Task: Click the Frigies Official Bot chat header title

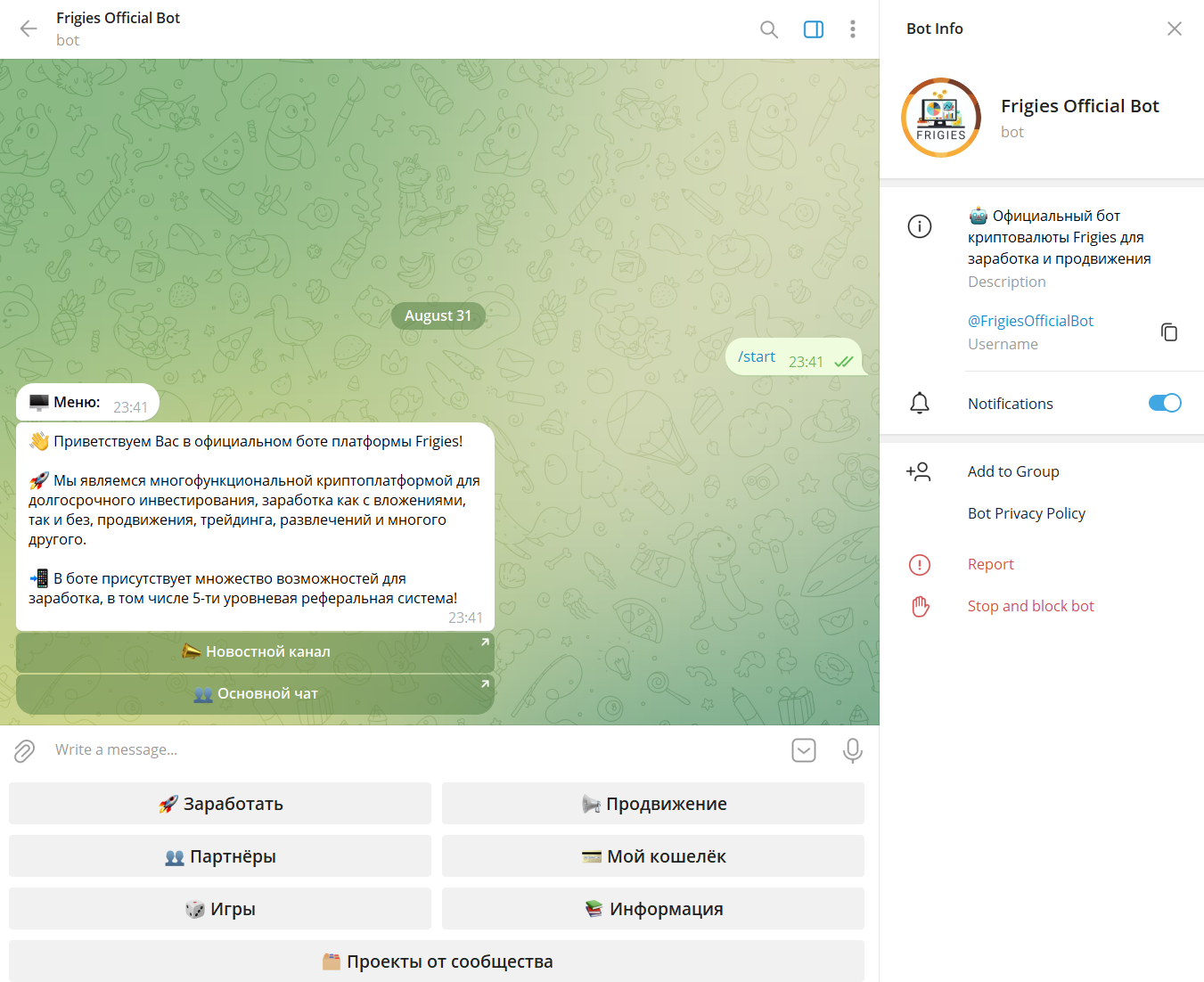Action: tap(118, 18)
